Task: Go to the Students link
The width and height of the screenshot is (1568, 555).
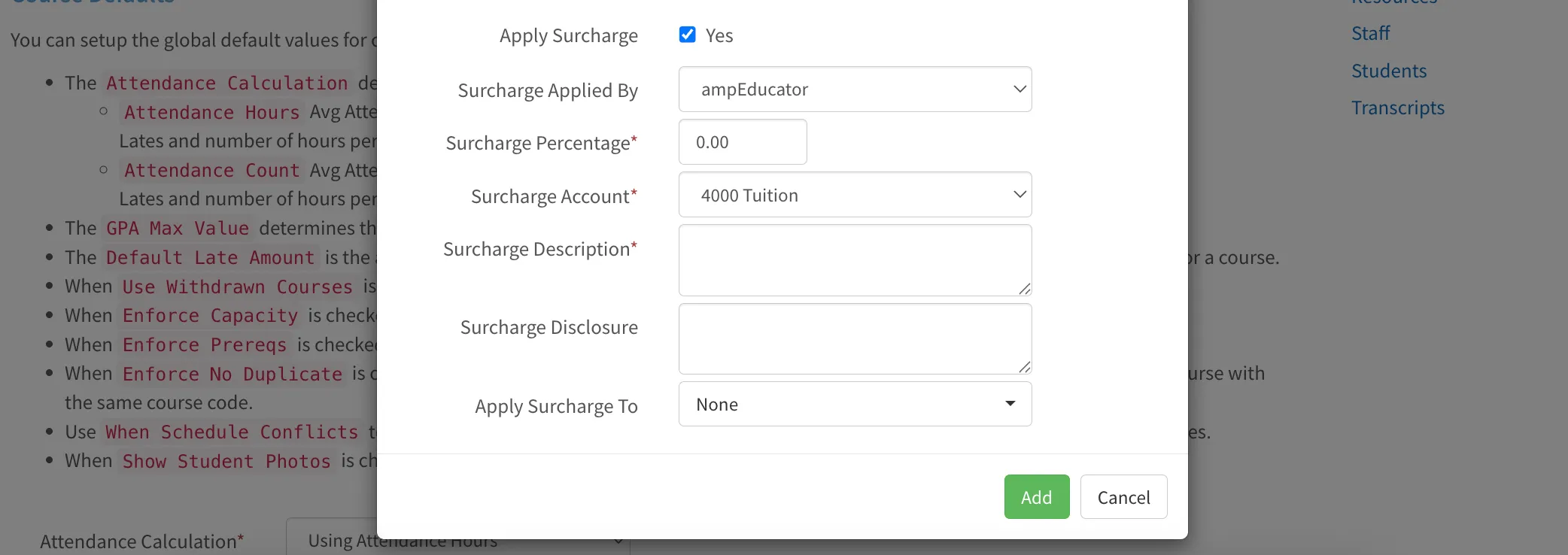Action: 1389,71
